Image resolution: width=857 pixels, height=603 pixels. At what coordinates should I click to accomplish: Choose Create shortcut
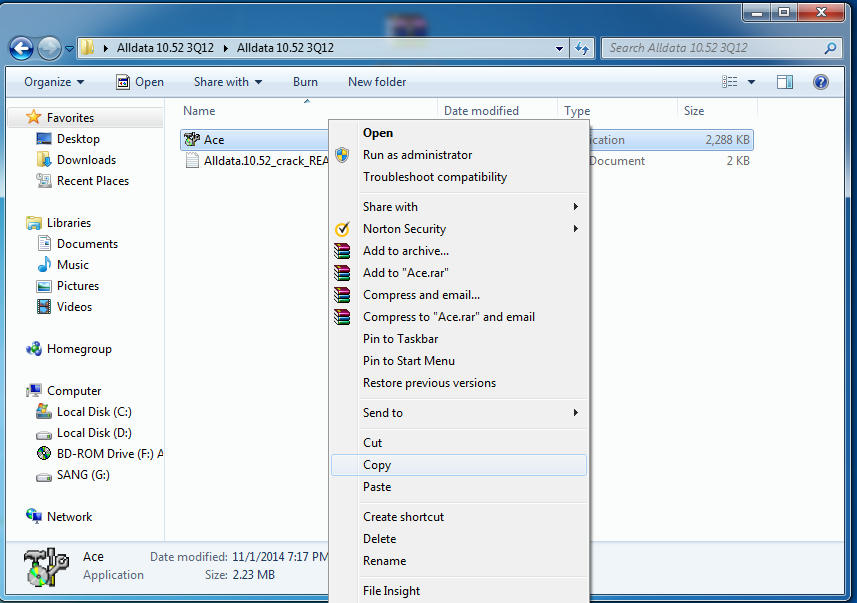click(x=458, y=517)
